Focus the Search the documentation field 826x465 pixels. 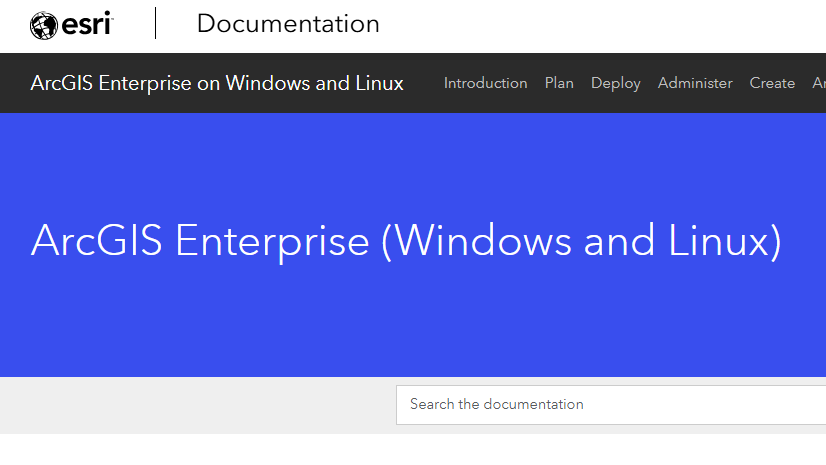pos(611,404)
